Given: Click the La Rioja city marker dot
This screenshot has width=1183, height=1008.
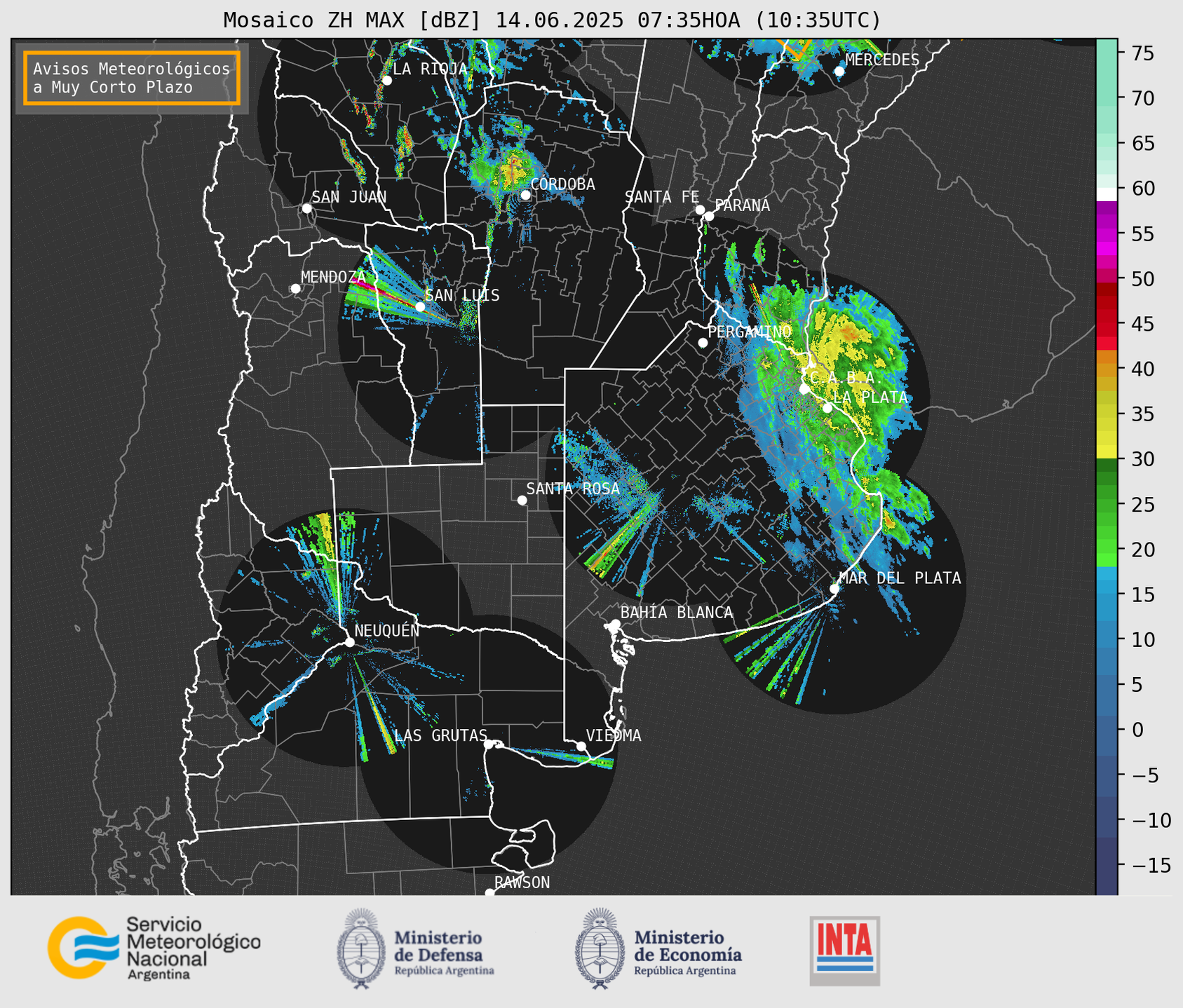Looking at the screenshot, I should [x=386, y=80].
